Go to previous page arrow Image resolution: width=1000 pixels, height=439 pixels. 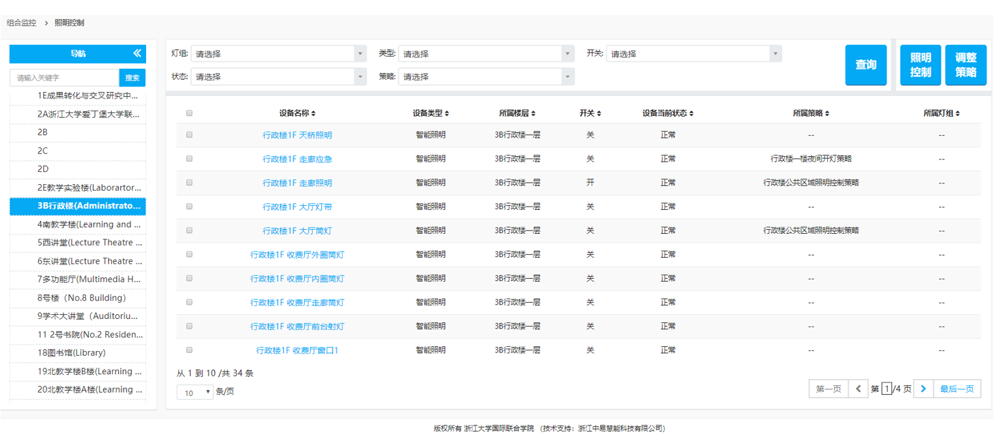(x=858, y=389)
